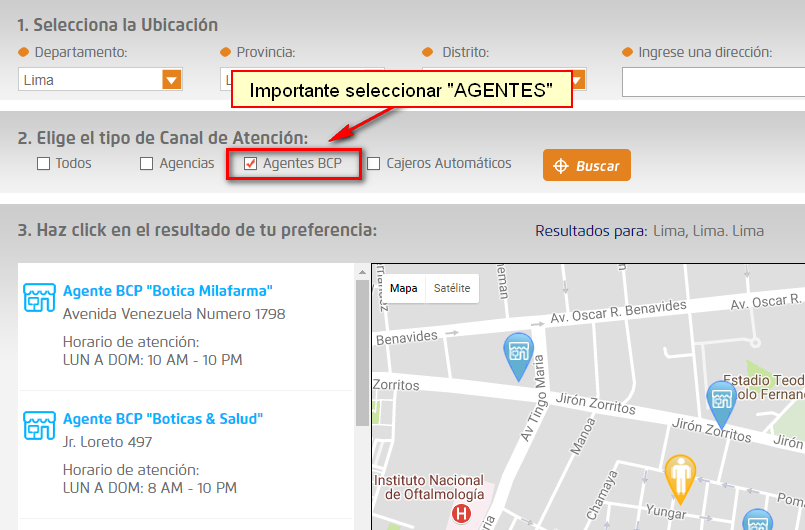This screenshot has width=805, height=530.
Task: Click the red hospital H icon
Action: tap(461, 514)
